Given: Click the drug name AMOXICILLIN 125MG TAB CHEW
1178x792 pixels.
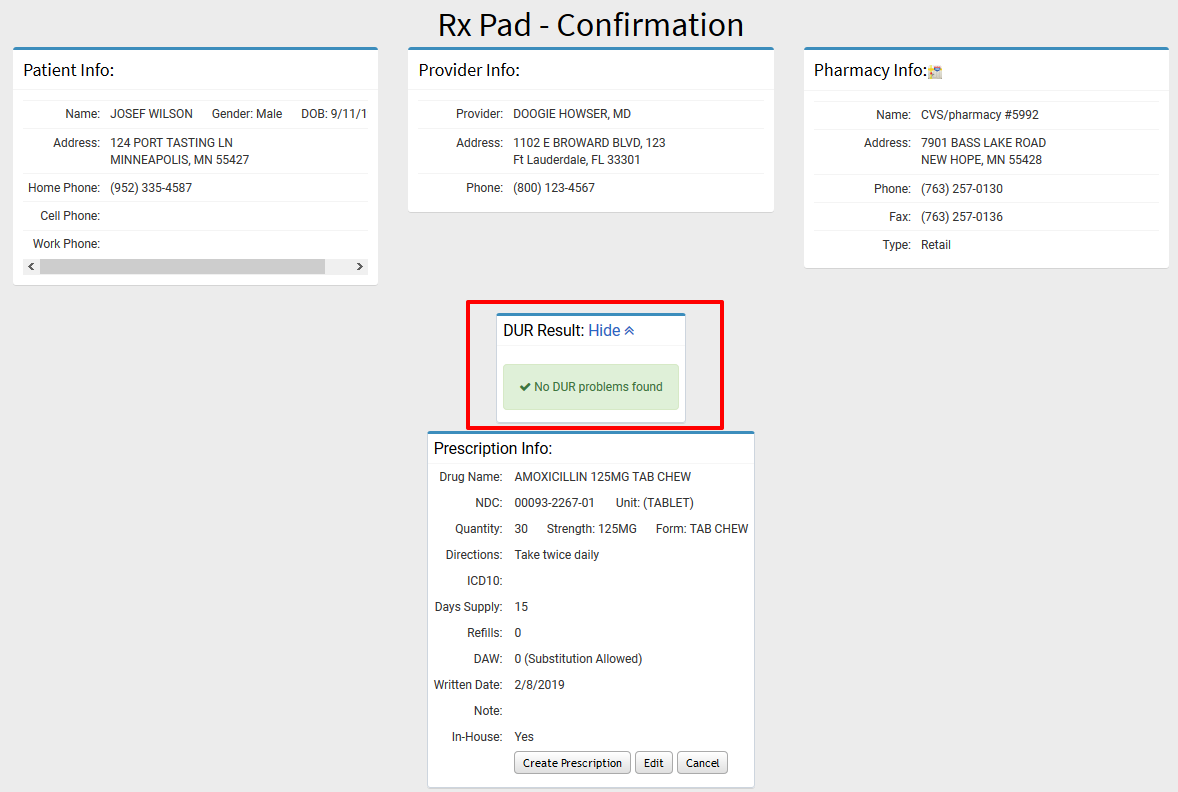Looking at the screenshot, I should point(602,477).
